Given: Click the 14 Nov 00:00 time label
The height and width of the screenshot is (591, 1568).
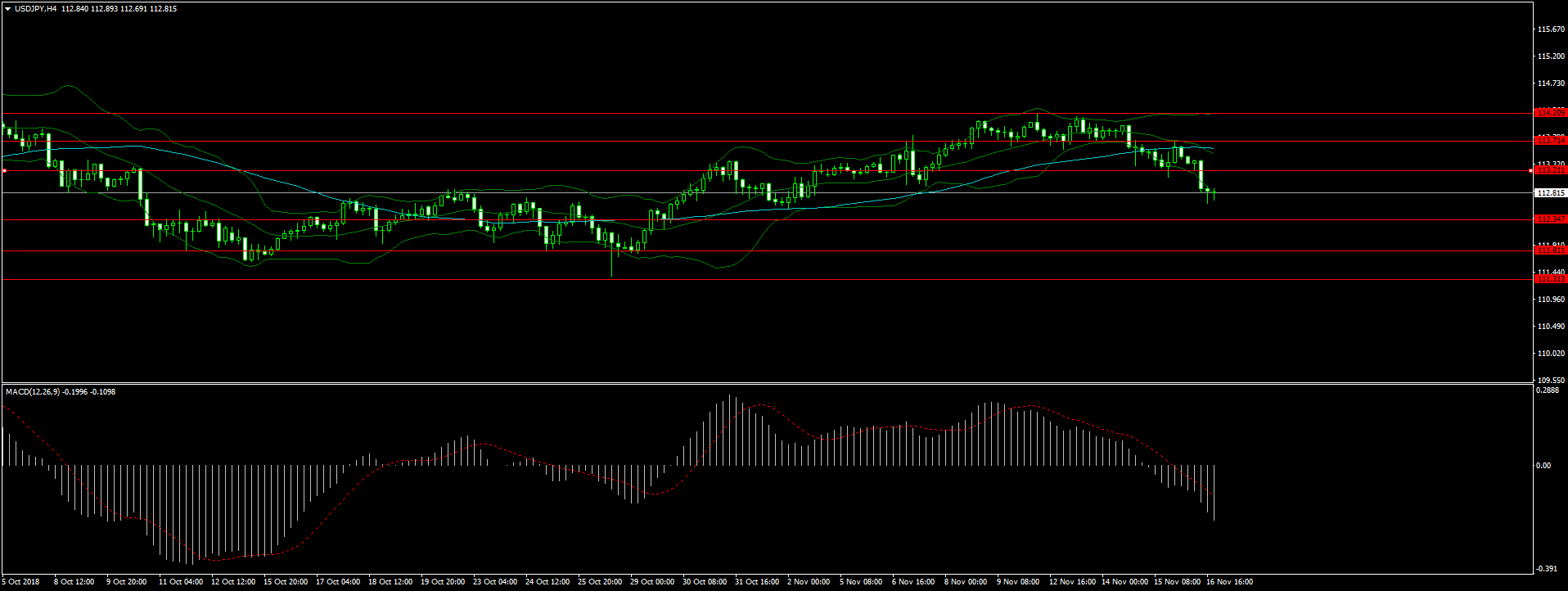Looking at the screenshot, I should pyautogui.click(x=1124, y=582).
